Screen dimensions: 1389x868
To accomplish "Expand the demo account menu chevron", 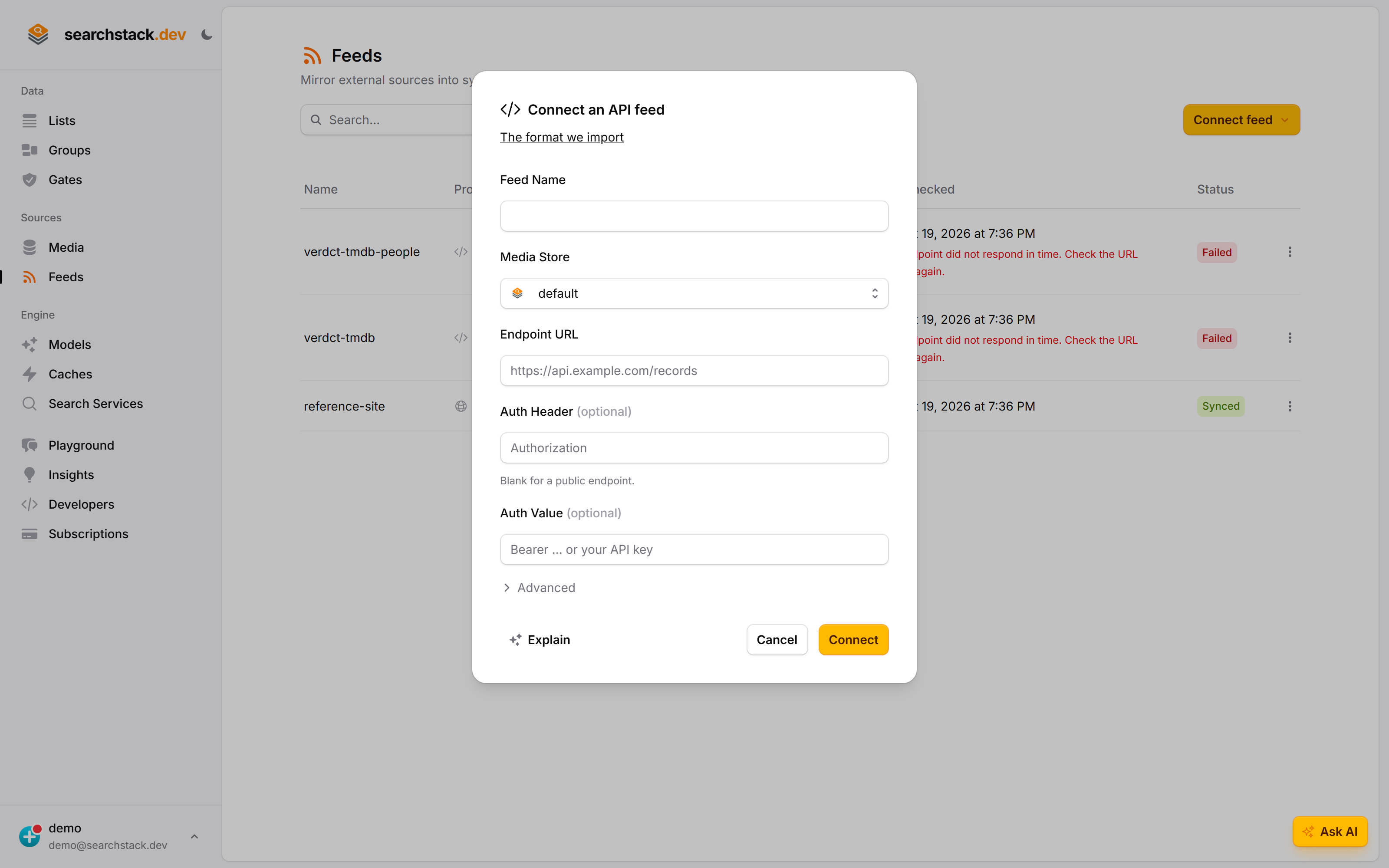I will (194, 836).
